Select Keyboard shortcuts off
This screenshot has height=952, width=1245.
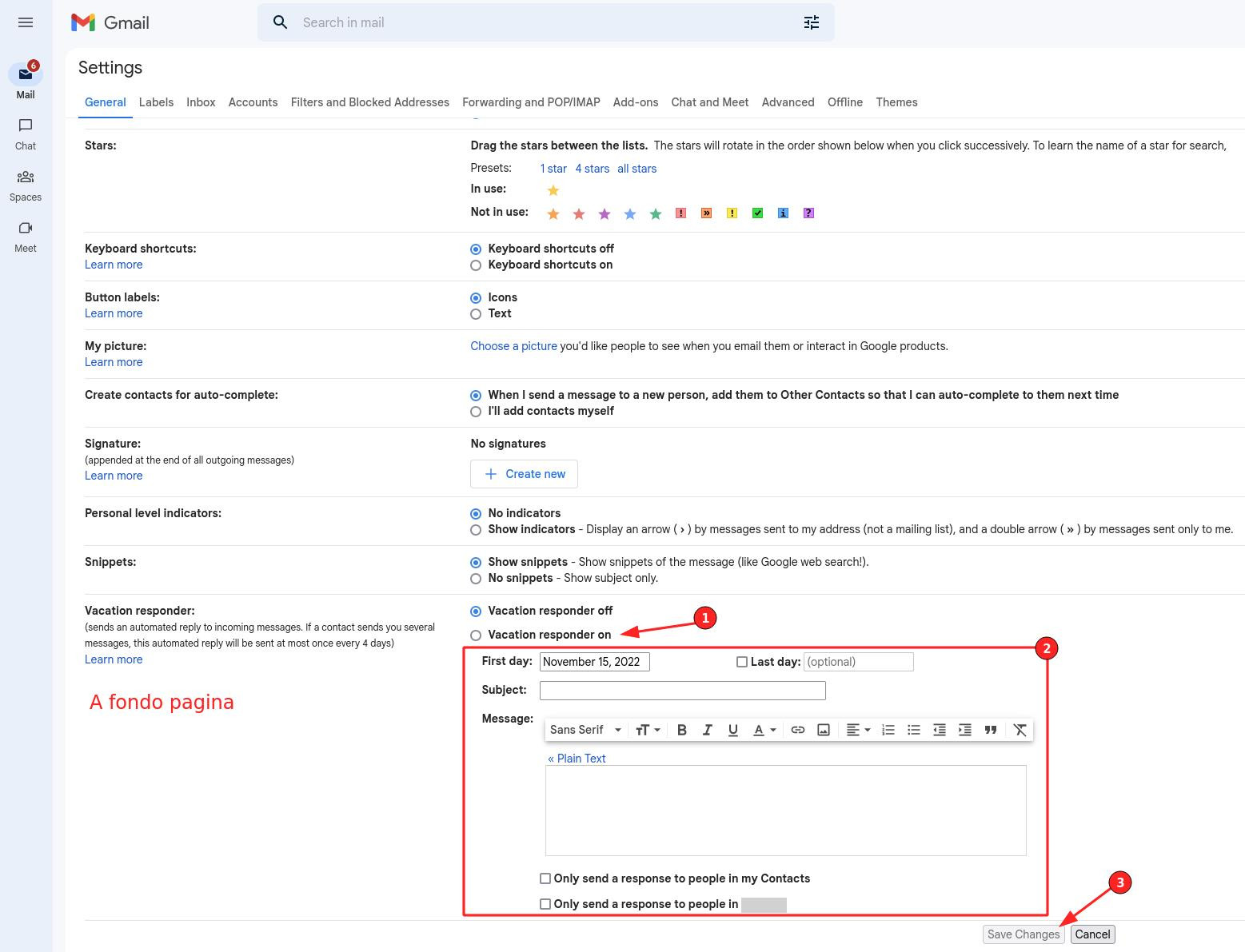pyautogui.click(x=476, y=249)
